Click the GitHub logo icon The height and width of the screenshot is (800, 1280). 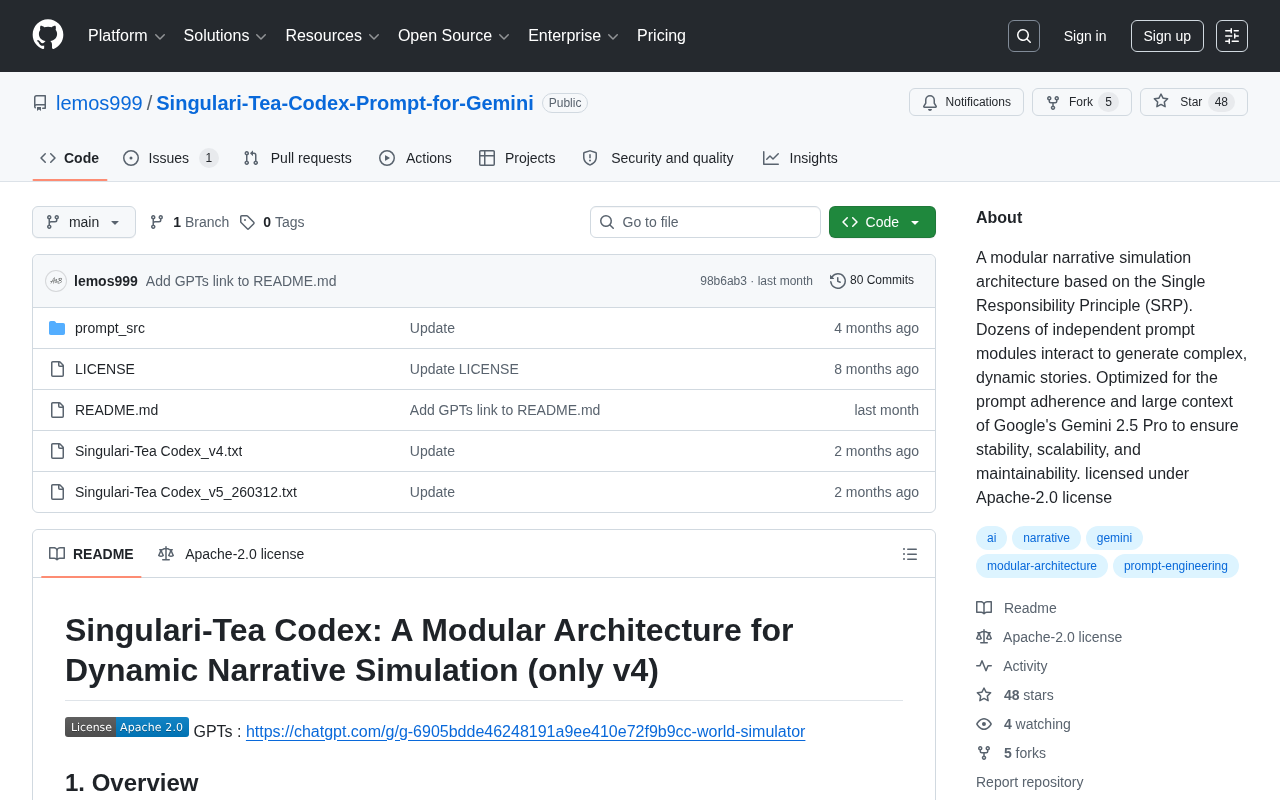[x=48, y=35]
